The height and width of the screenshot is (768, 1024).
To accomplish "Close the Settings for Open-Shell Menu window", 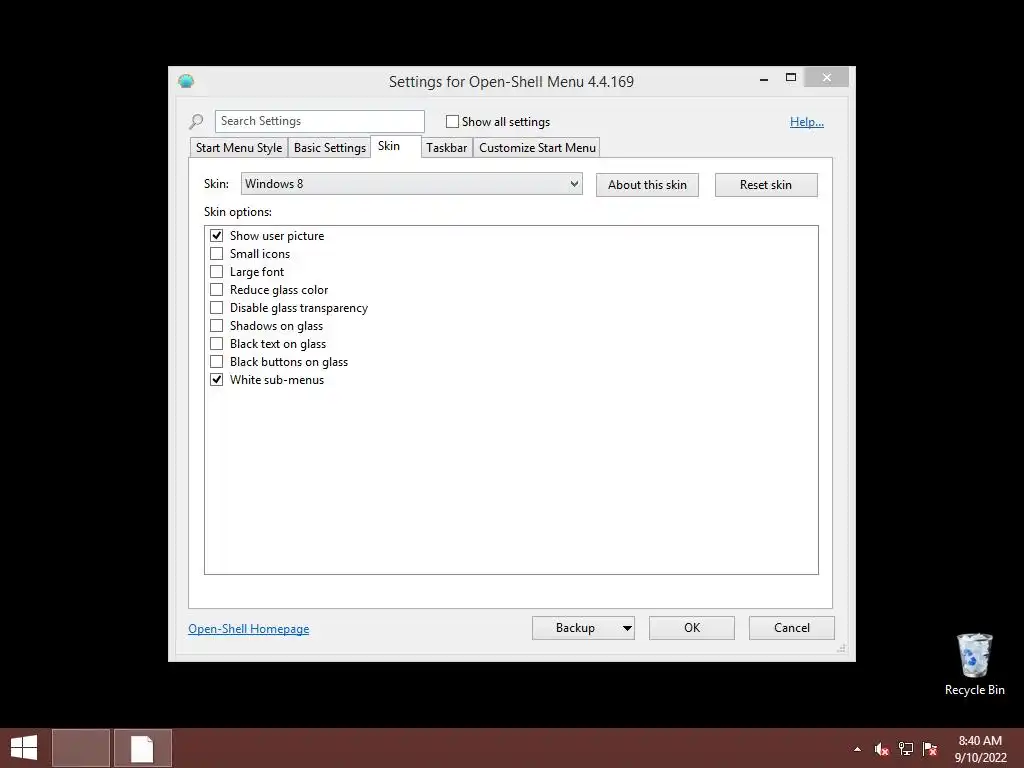I will pyautogui.click(x=827, y=78).
